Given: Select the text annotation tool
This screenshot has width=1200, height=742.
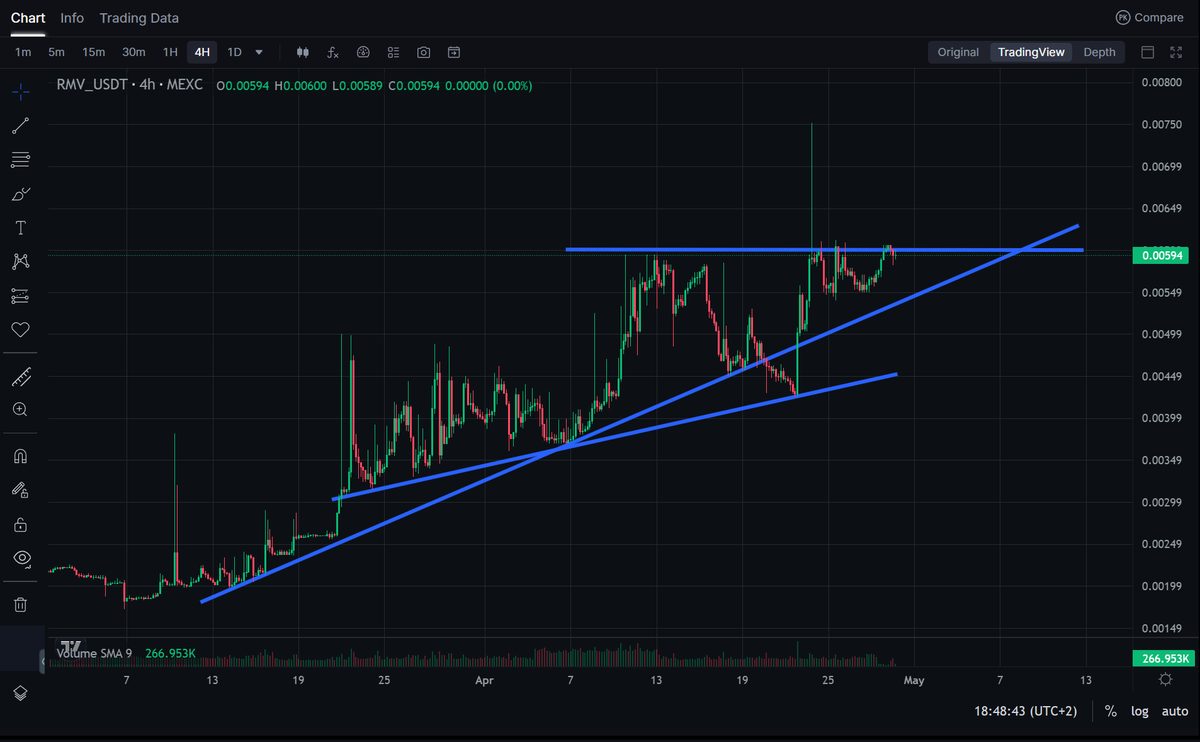Looking at the screenshot, I should coord(20,227).
